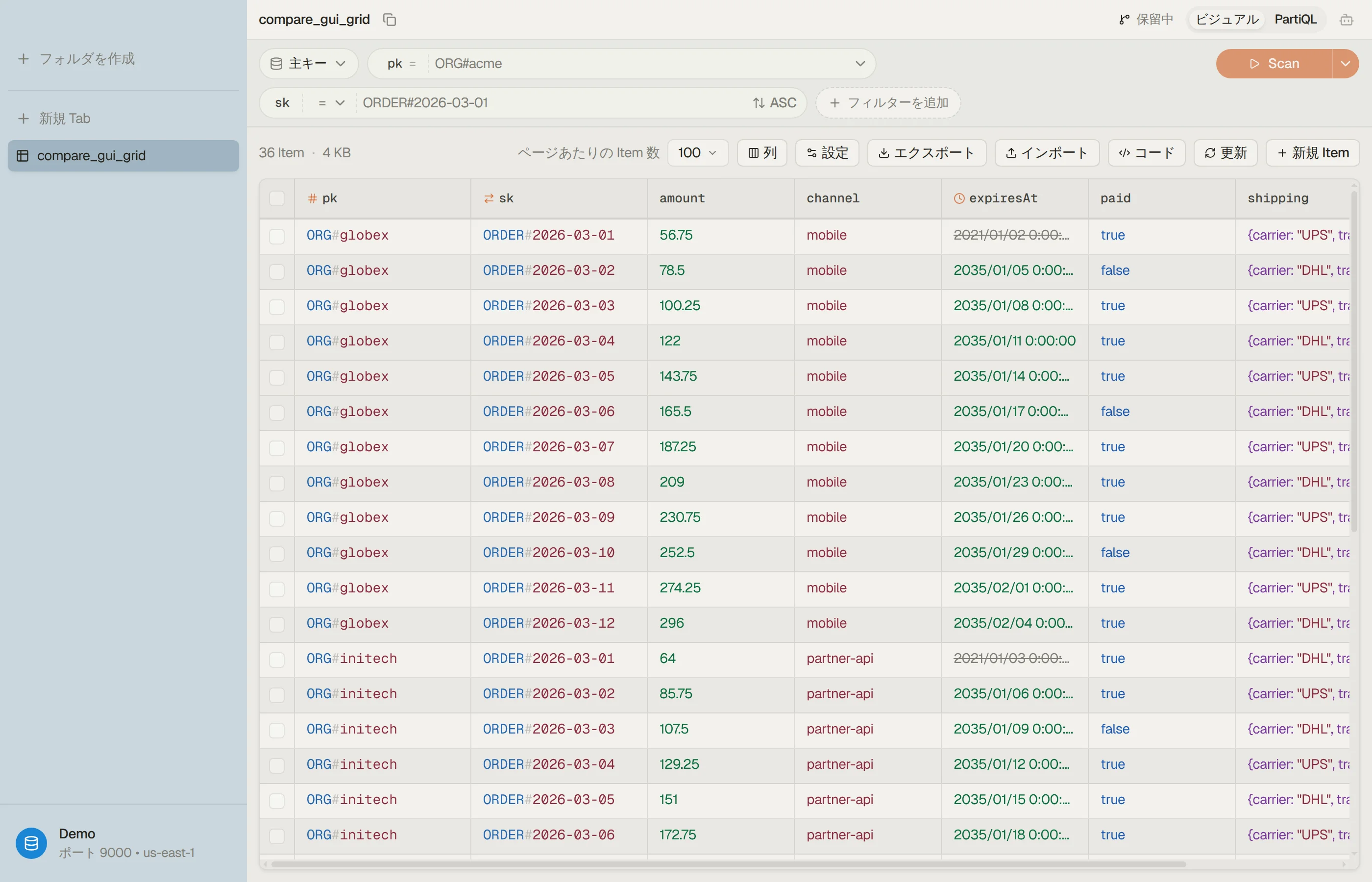This screenshot has height=882, width=1372.
Task: Select the compare_gui_grid table in the sidebar
Action: (x=123, y=156)
